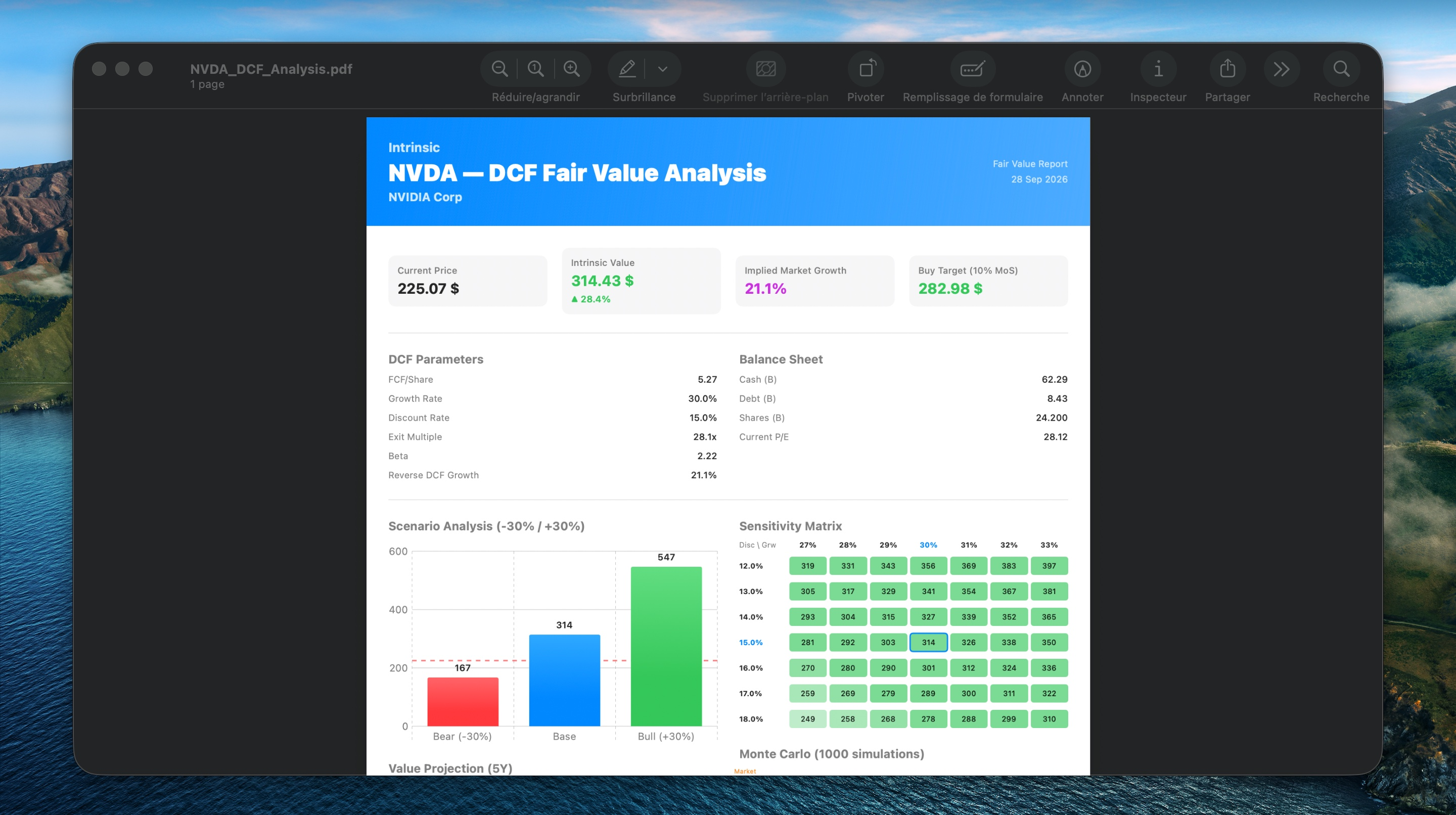
Task: Select the Surbrillance highlighter pen tool
Action: point(627,69)
